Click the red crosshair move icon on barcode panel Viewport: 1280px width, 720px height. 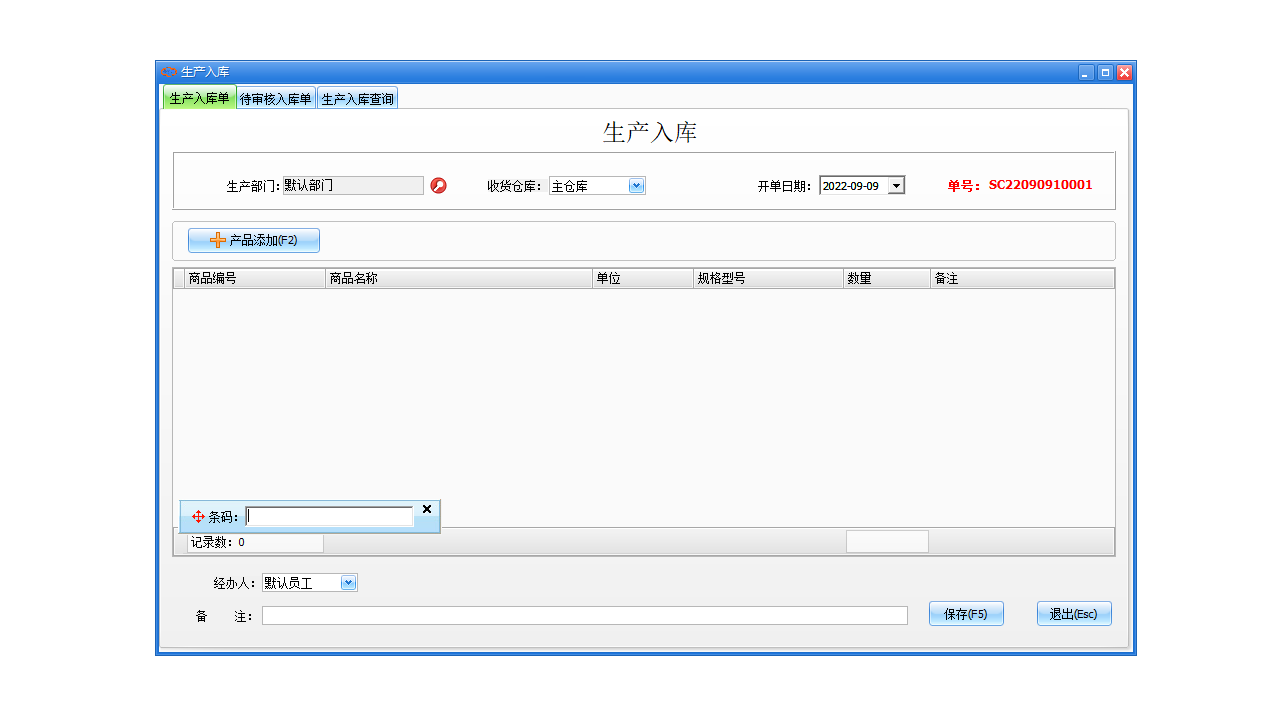point(196,516)
